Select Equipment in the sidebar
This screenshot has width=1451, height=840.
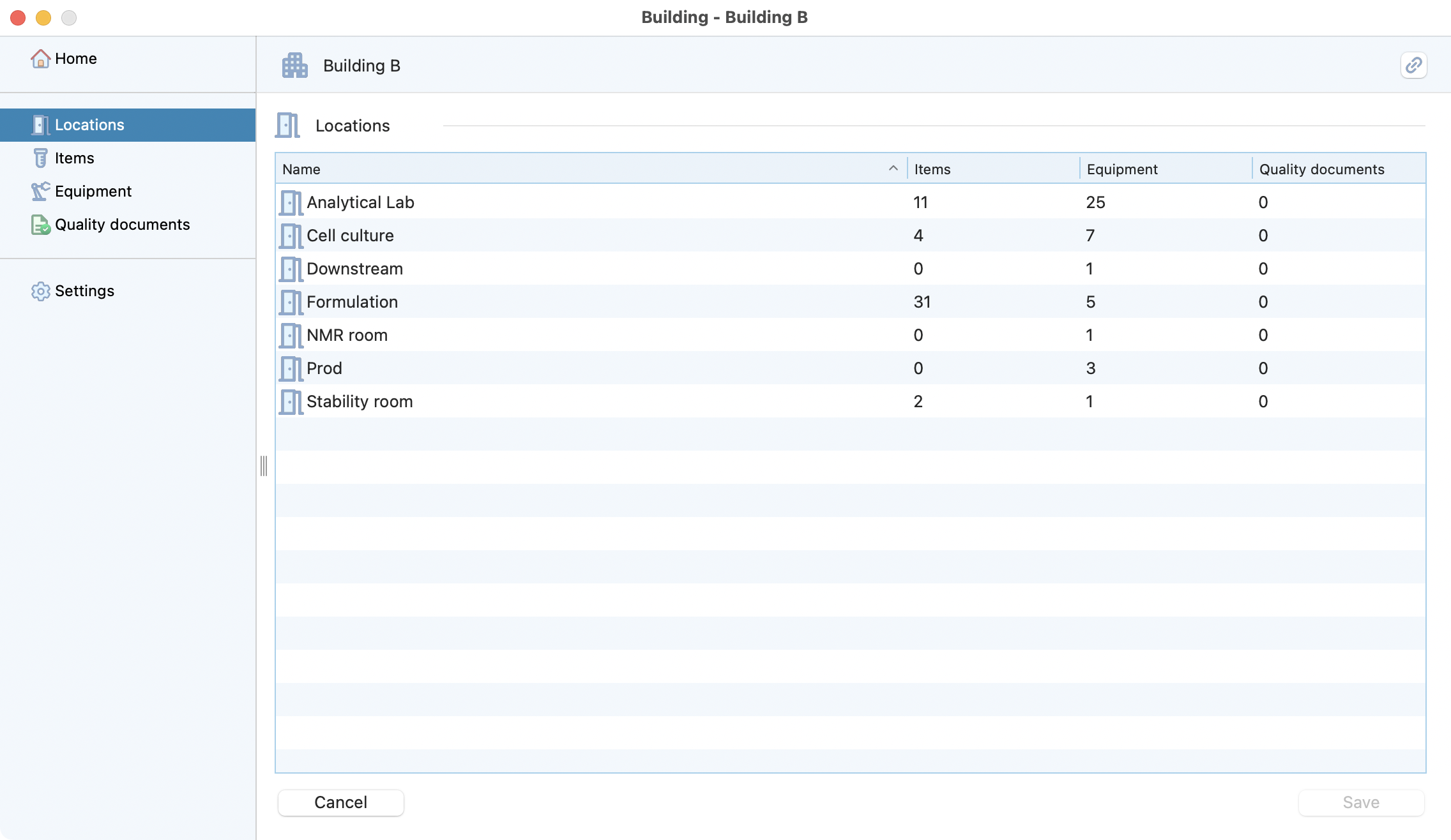(x=128, y=191)
